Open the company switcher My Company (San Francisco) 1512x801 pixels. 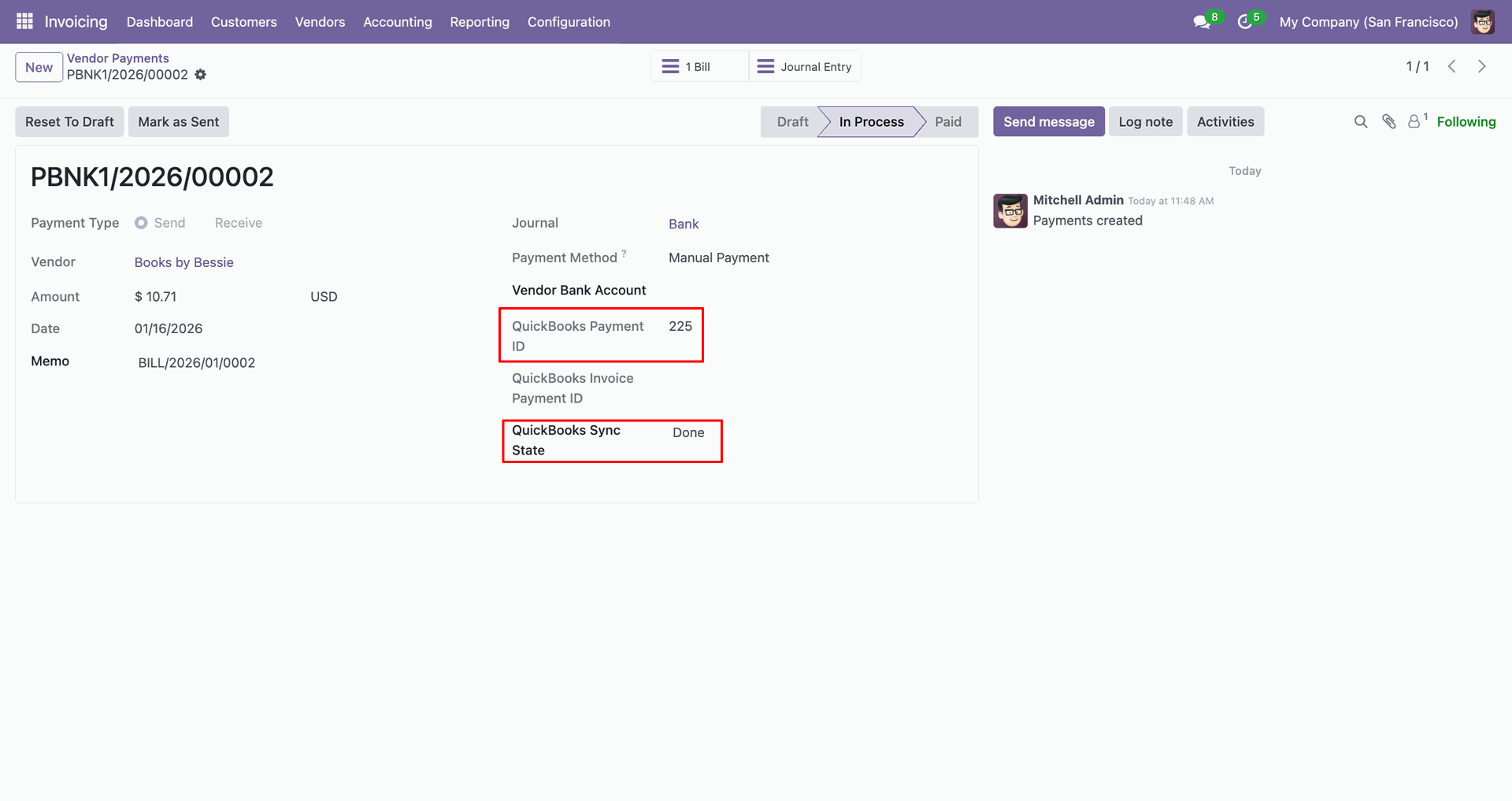1369,22
